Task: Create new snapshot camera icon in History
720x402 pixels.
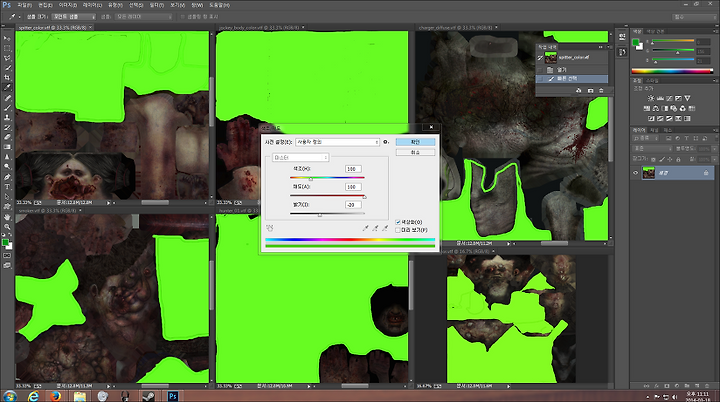Action: pos(590,91)
